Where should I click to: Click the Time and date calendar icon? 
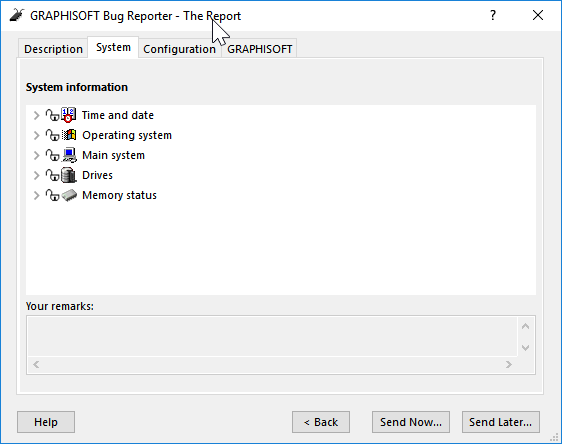(68, 115)
